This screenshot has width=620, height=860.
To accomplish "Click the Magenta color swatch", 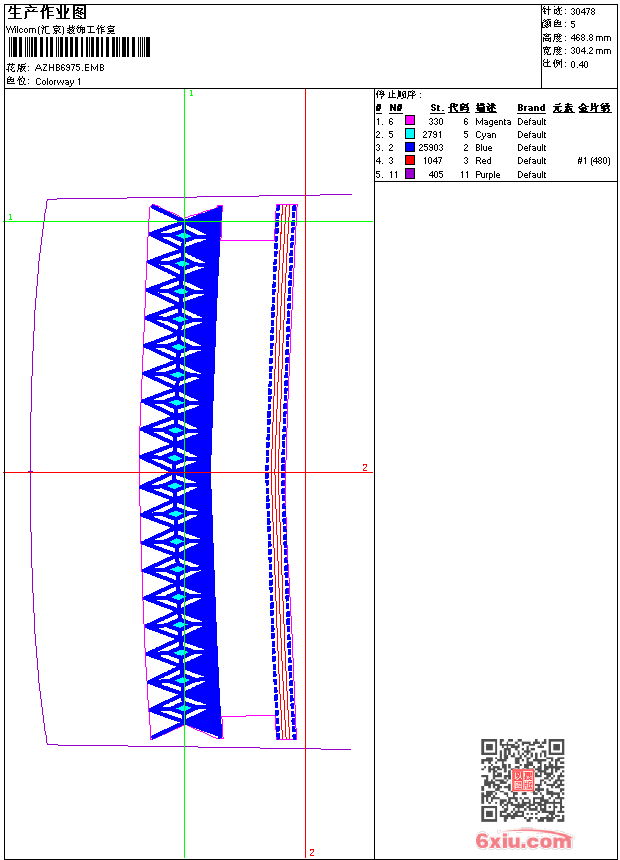I will tap(409, 121).
